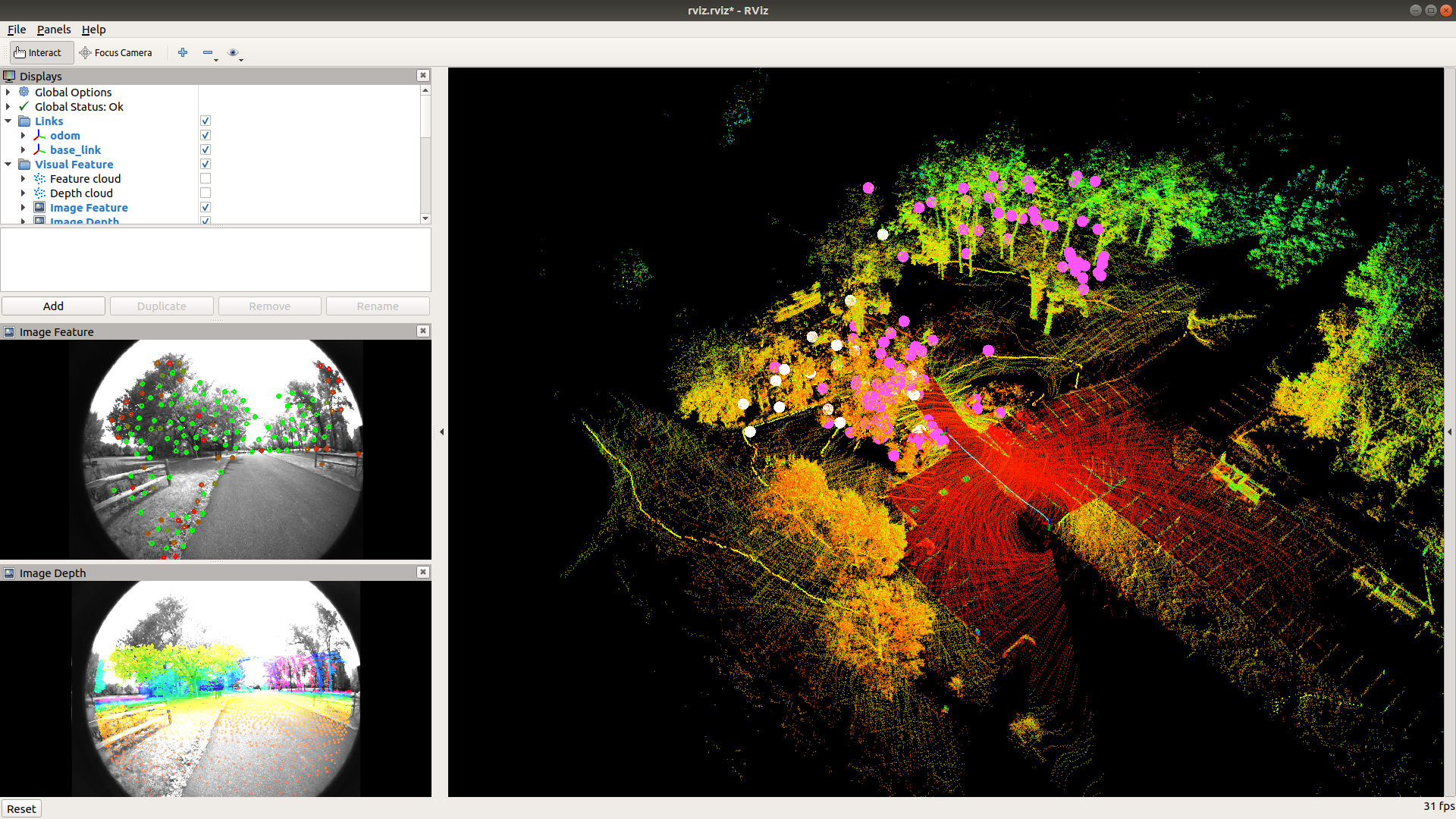This screenshot has width=1456, height=819.
Task: Open the Panels menu
Action: pos(53,30)
